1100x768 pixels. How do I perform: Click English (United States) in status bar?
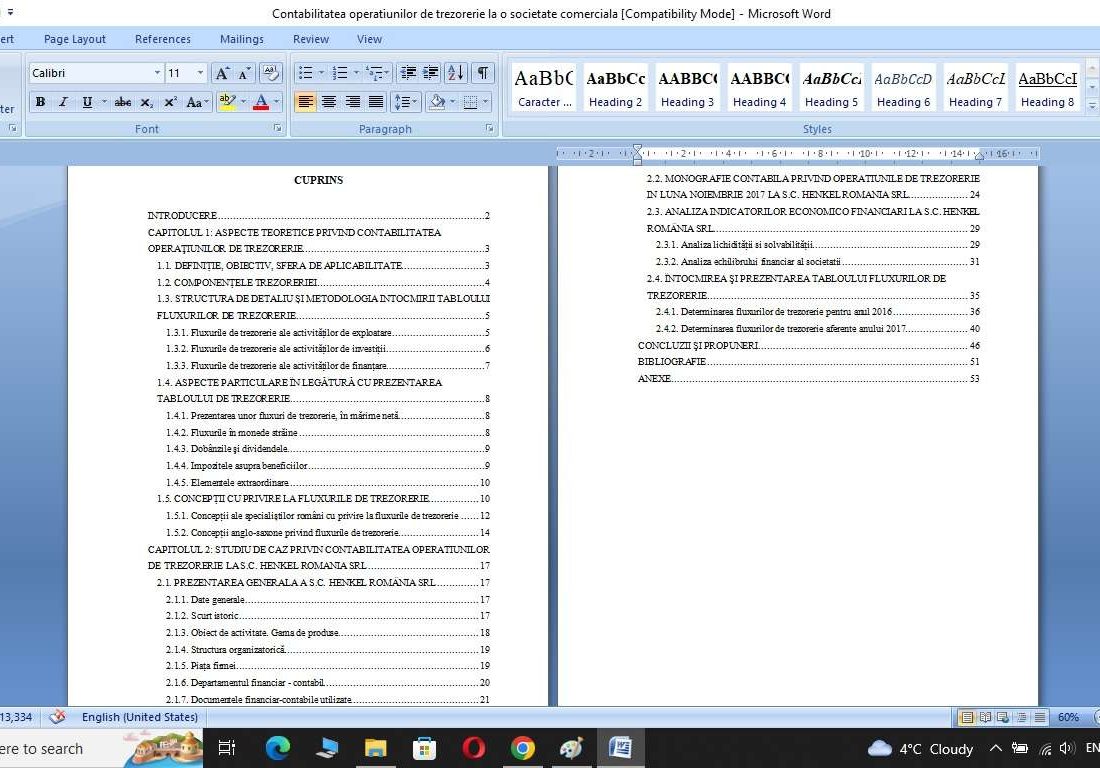(139, 717)
